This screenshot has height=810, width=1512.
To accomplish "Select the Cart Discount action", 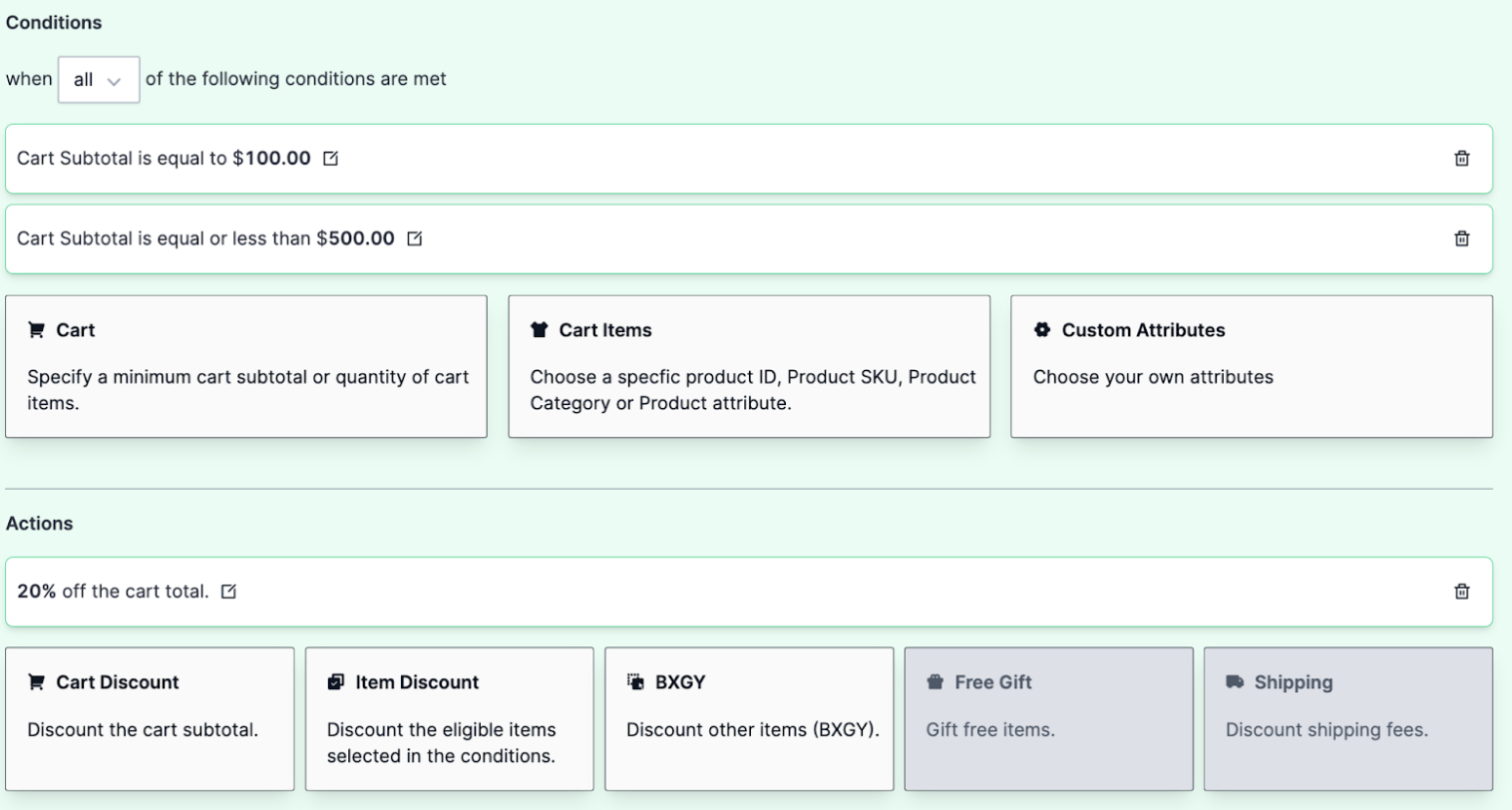I will [x=150, y=718].
